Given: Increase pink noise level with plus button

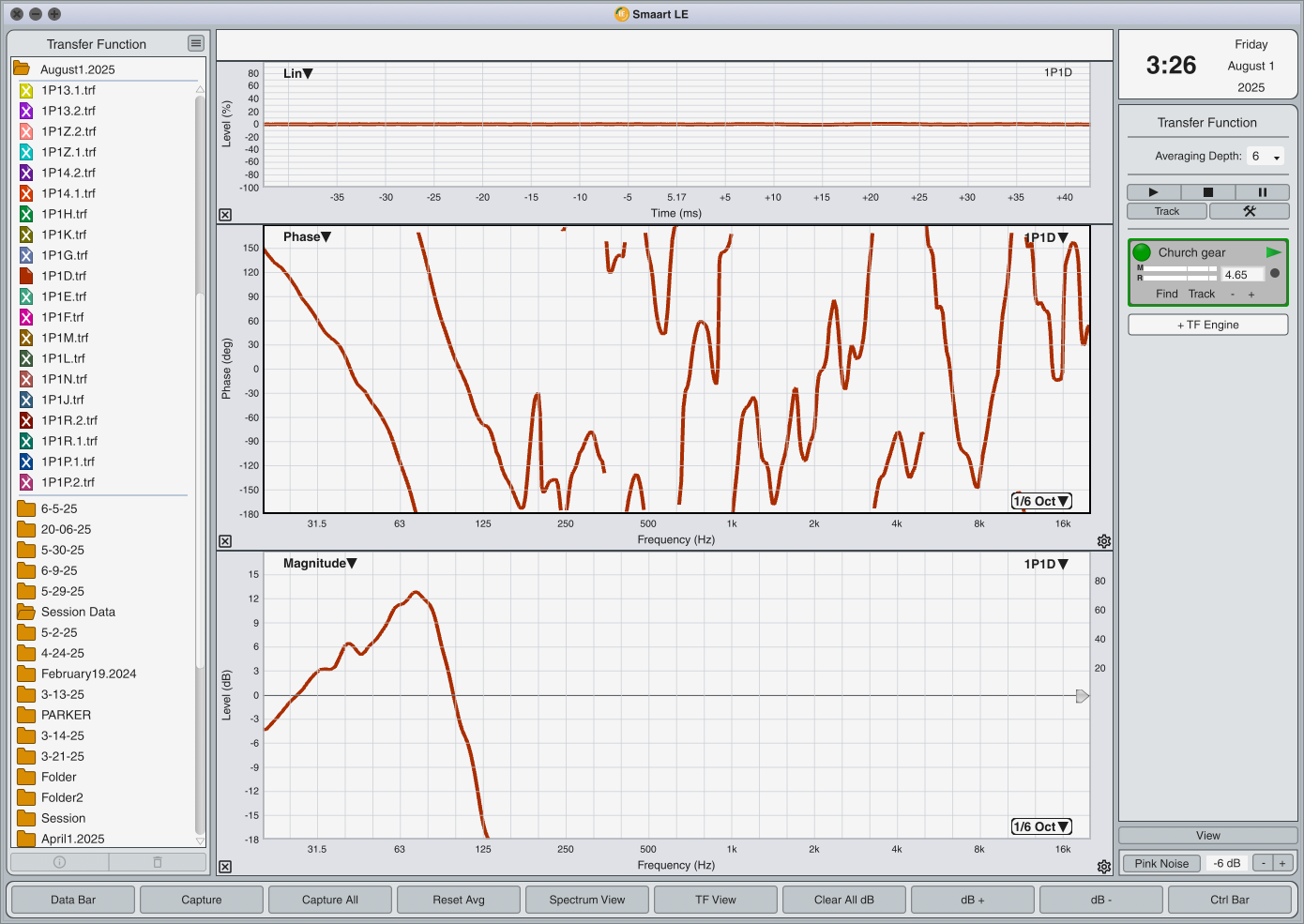Looking at the screenshot, I should 1282,863.
